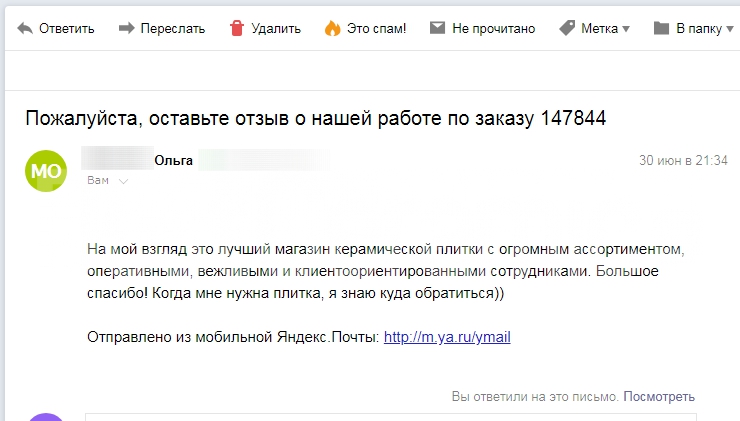
Task: Open the В папку dropdown arrow
Action: (x=730, y=29)
